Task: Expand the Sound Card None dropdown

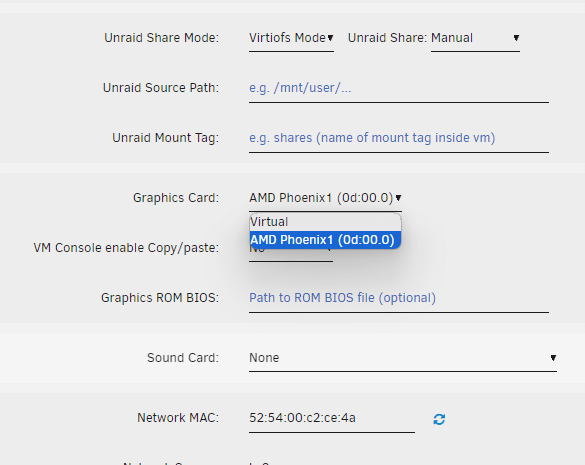Action: (403, 358)
